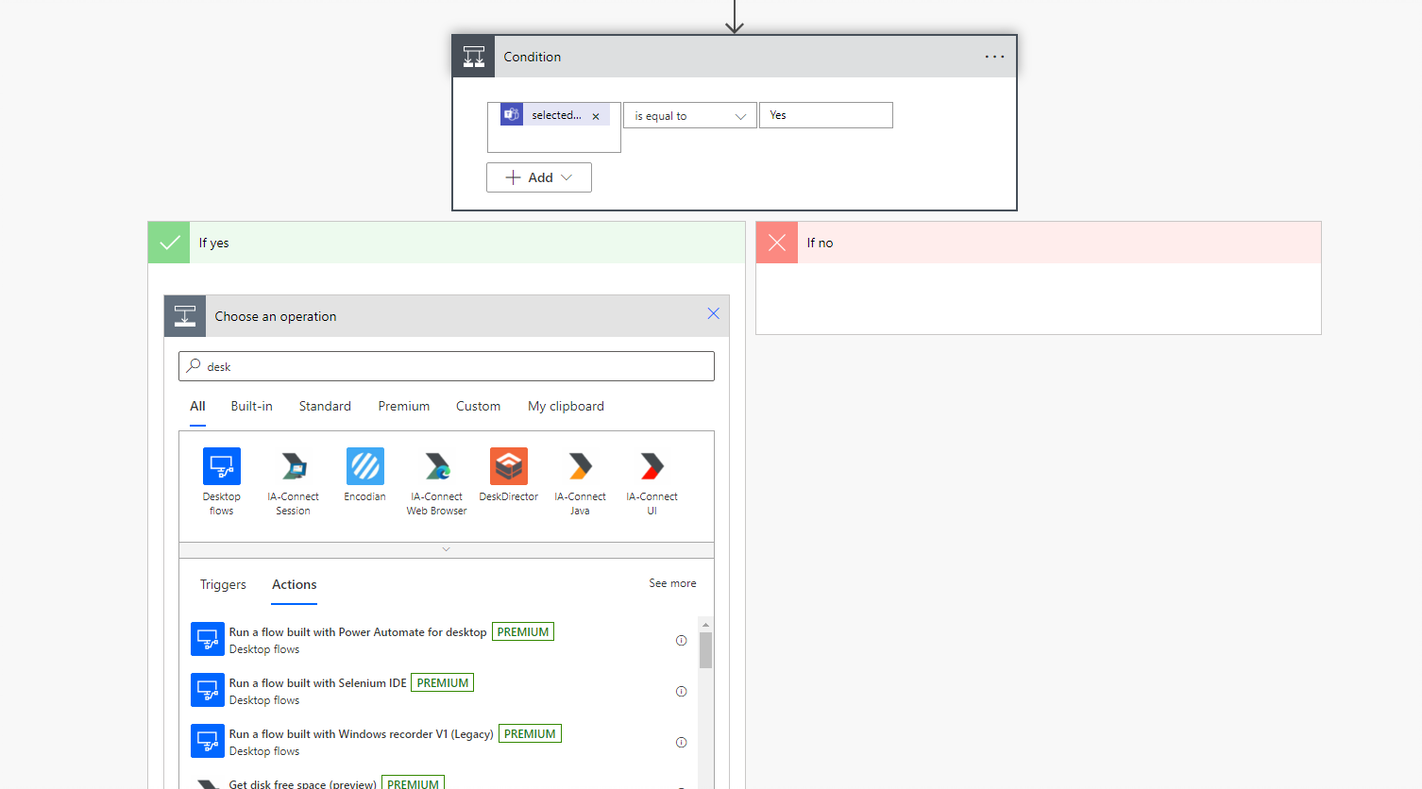Click the actions list scrollbar thumb
This screenshot has width=1422, height=789.
tap(706, 649)
